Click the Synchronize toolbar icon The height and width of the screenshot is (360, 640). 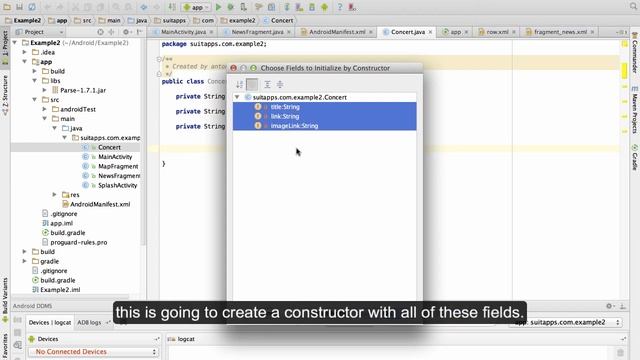[x=32, y=7]
